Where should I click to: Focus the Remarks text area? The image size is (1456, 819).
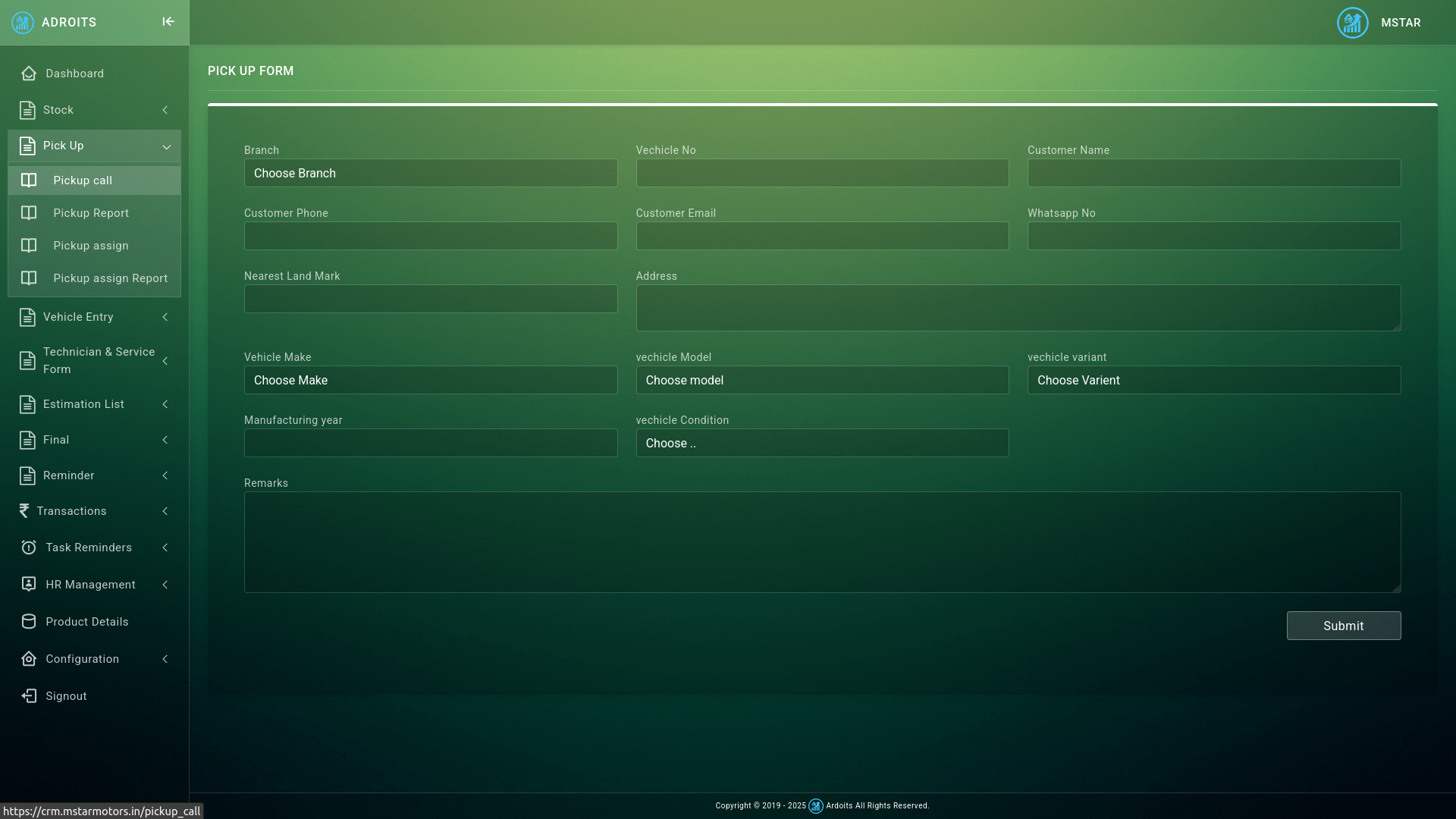(822, 542)
